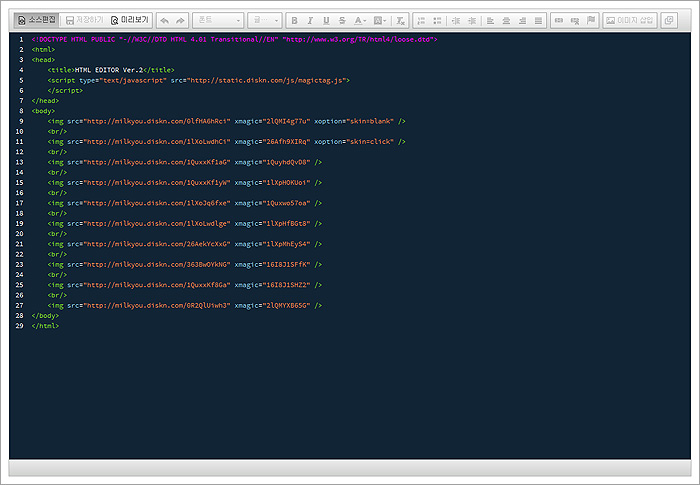
Task: Insert a bulleted list
Action: pos(438,21)
